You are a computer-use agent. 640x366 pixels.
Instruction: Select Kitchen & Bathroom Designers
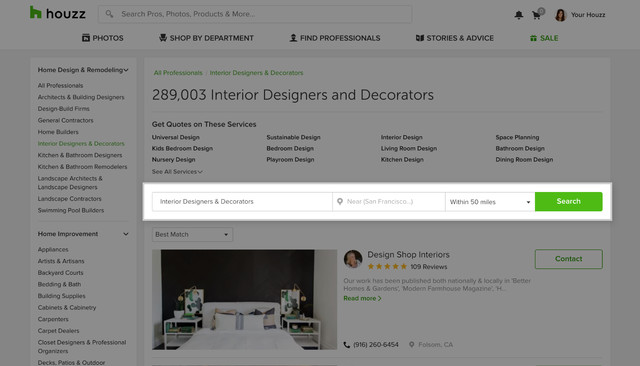(80, 155)
